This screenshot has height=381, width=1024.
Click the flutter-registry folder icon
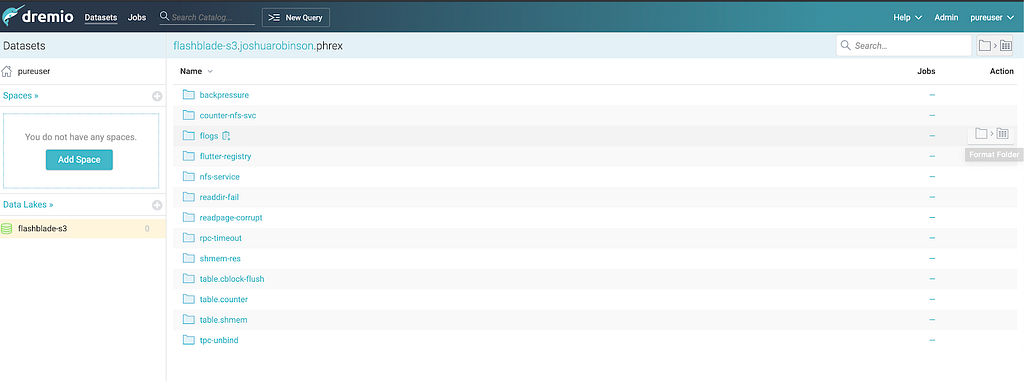[x=189, y=156]
